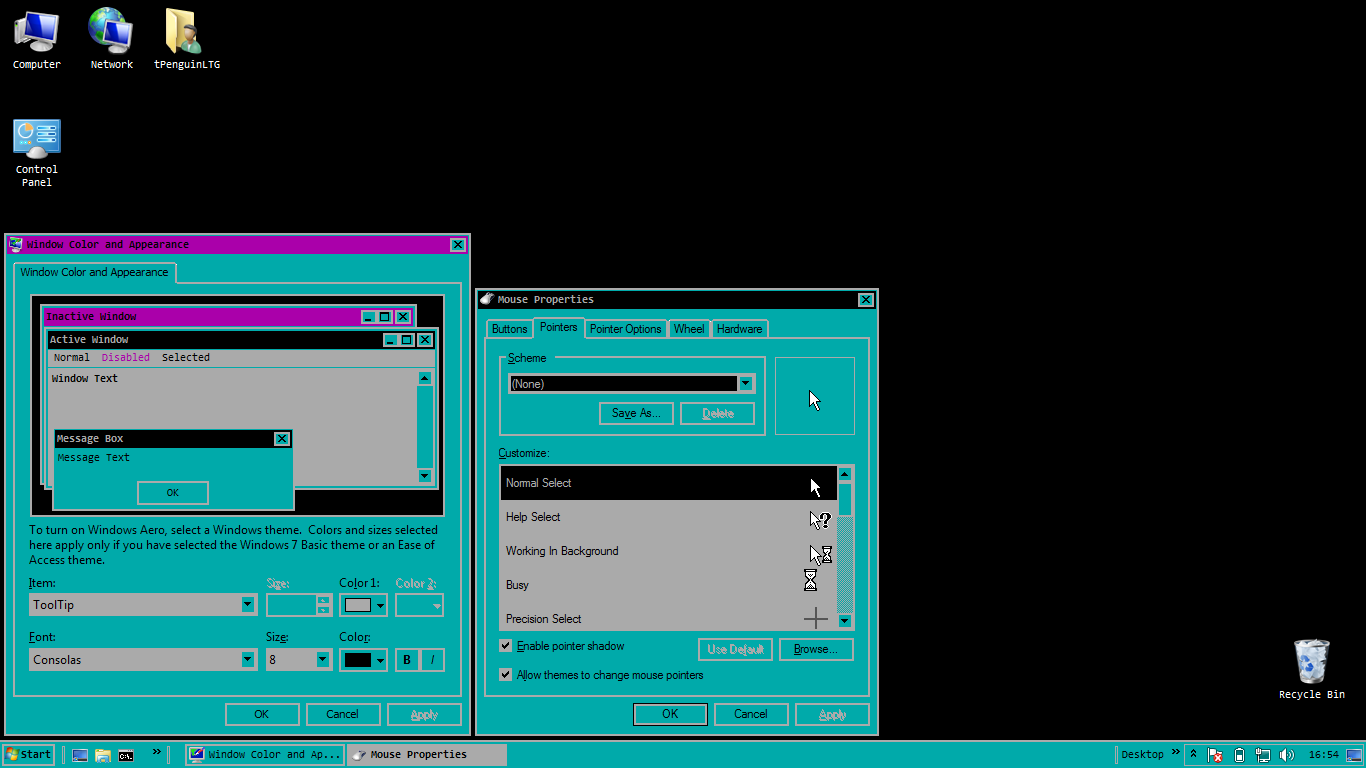The width and height of the screenshot is (1366, 768).
Task: Click the Normal Select cursor row
Action: tap(668, 483)
